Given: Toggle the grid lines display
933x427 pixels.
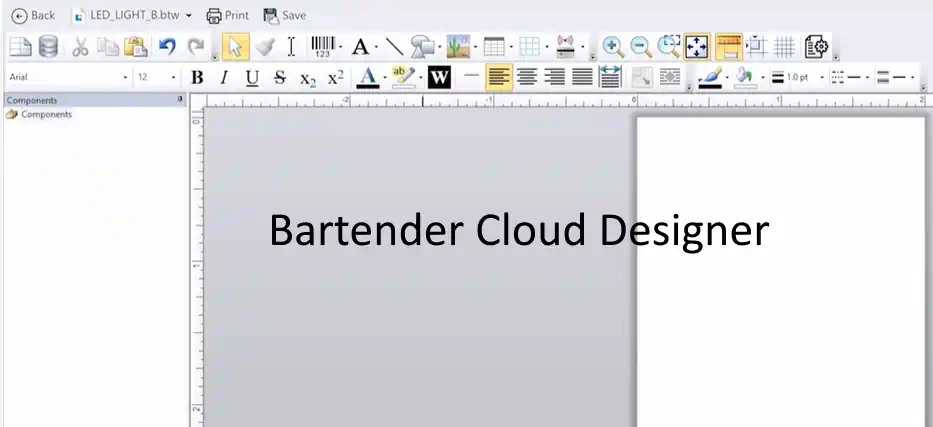Looking at the screenshot, I should coord(784,46).
